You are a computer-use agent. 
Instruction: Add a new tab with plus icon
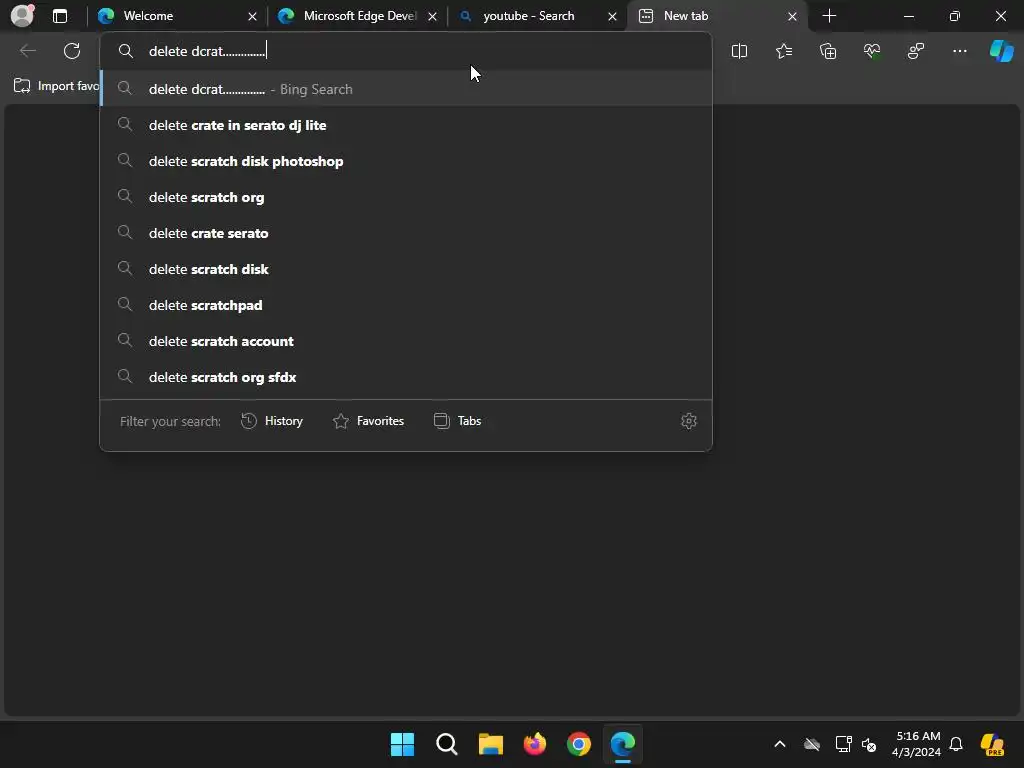pyautogui.click(x=829, y=16)
